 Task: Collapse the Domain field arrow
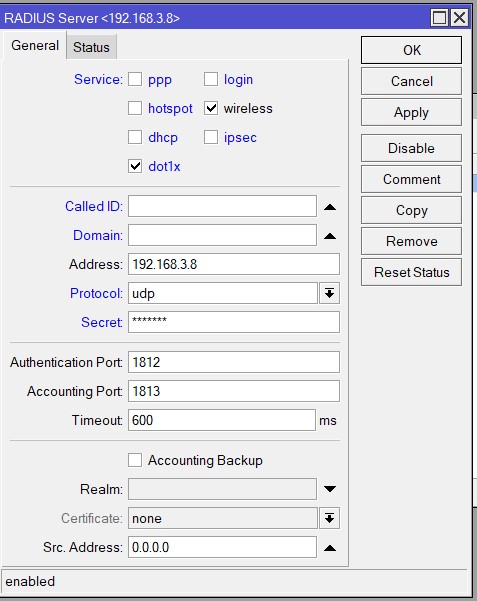[330, 236]
